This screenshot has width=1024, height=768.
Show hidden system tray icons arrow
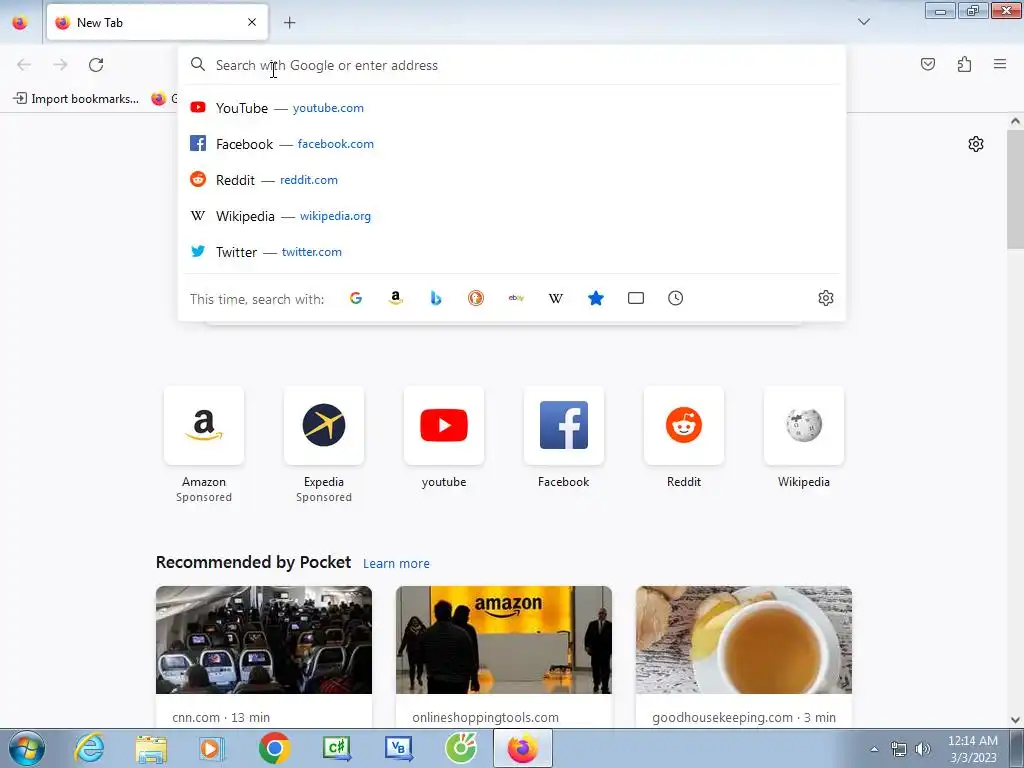874,749
